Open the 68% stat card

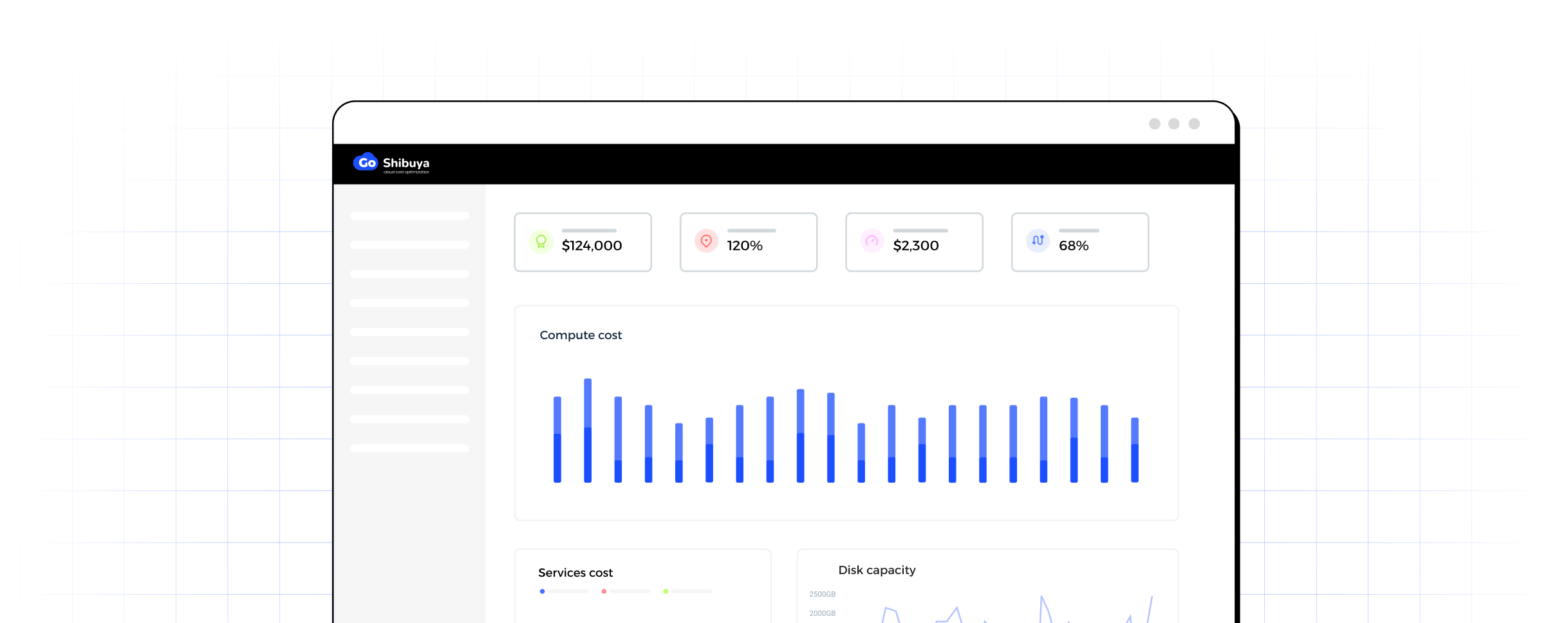click(x=1079, y=242)
